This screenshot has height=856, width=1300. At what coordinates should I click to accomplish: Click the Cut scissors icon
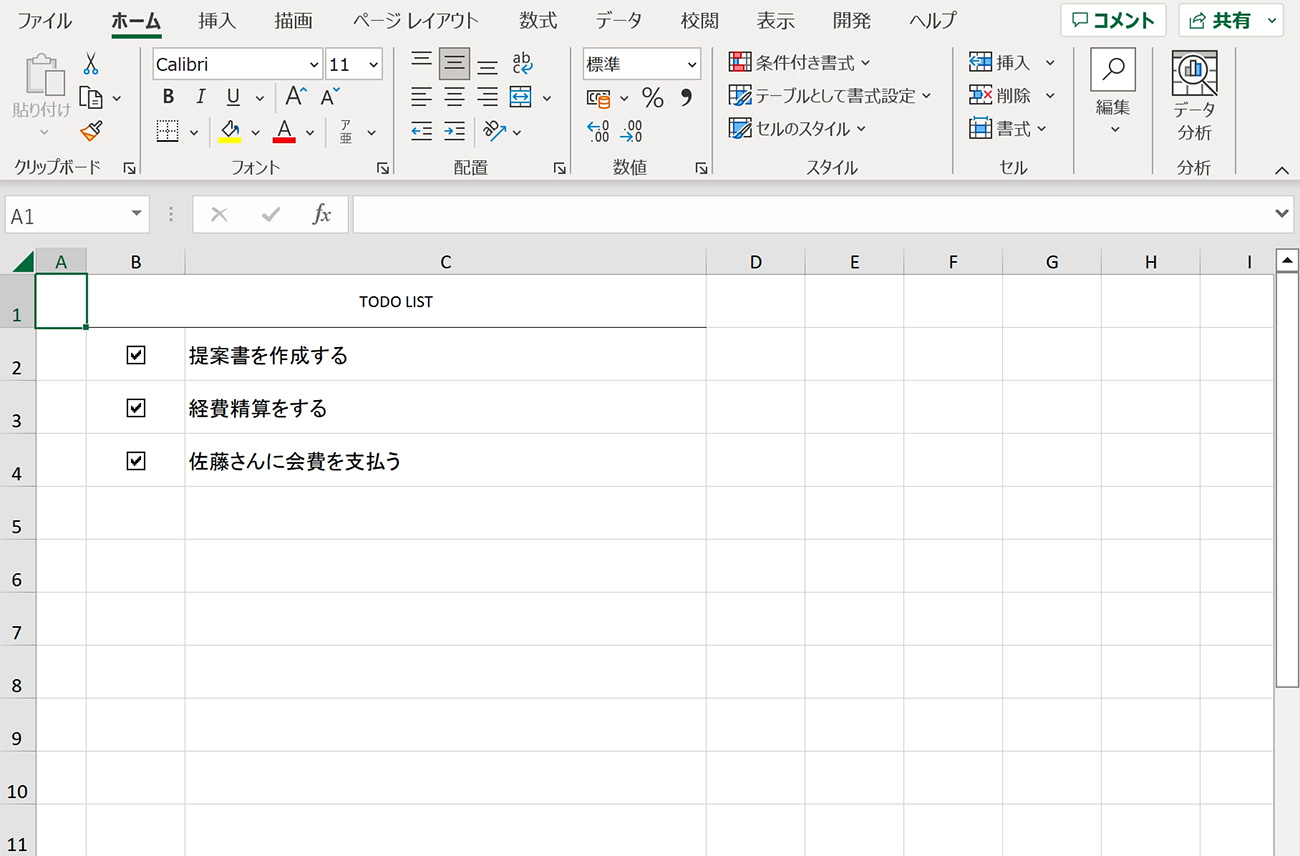click(x=91, y=64)
